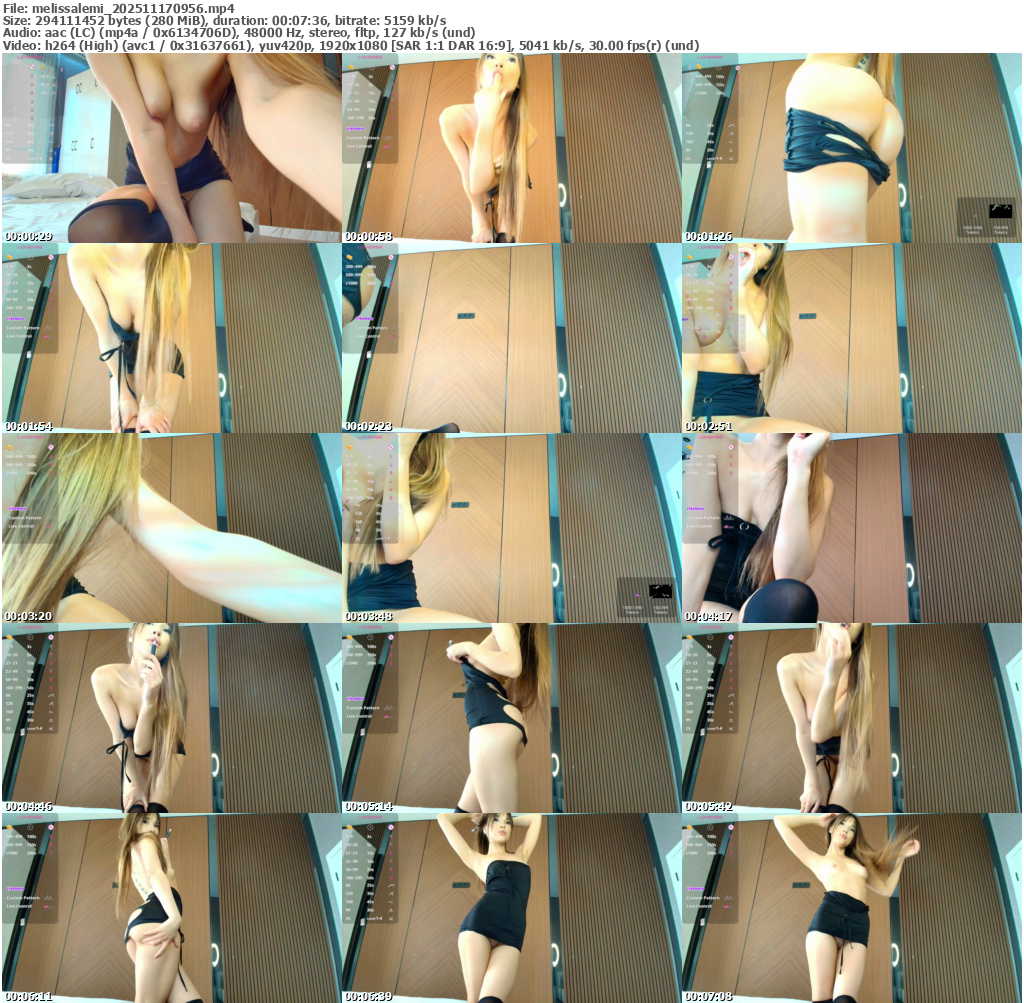Open the thumbnail at 00:03:20
Viewport: 1024px width, 1003px height.
pyautogui.click(x=171, y=528)
